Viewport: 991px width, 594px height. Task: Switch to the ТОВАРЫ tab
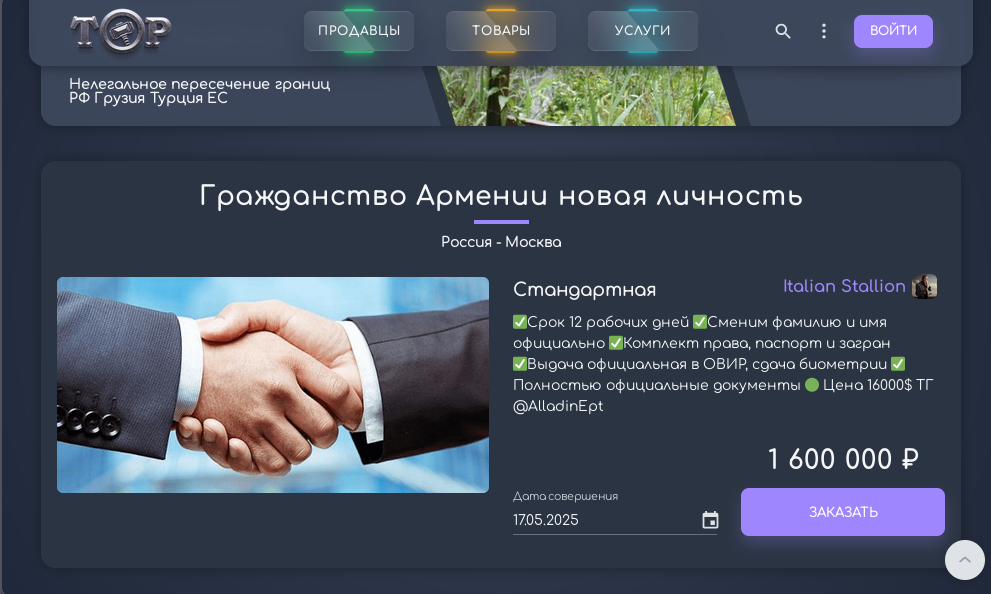click(x=501, y=30)
